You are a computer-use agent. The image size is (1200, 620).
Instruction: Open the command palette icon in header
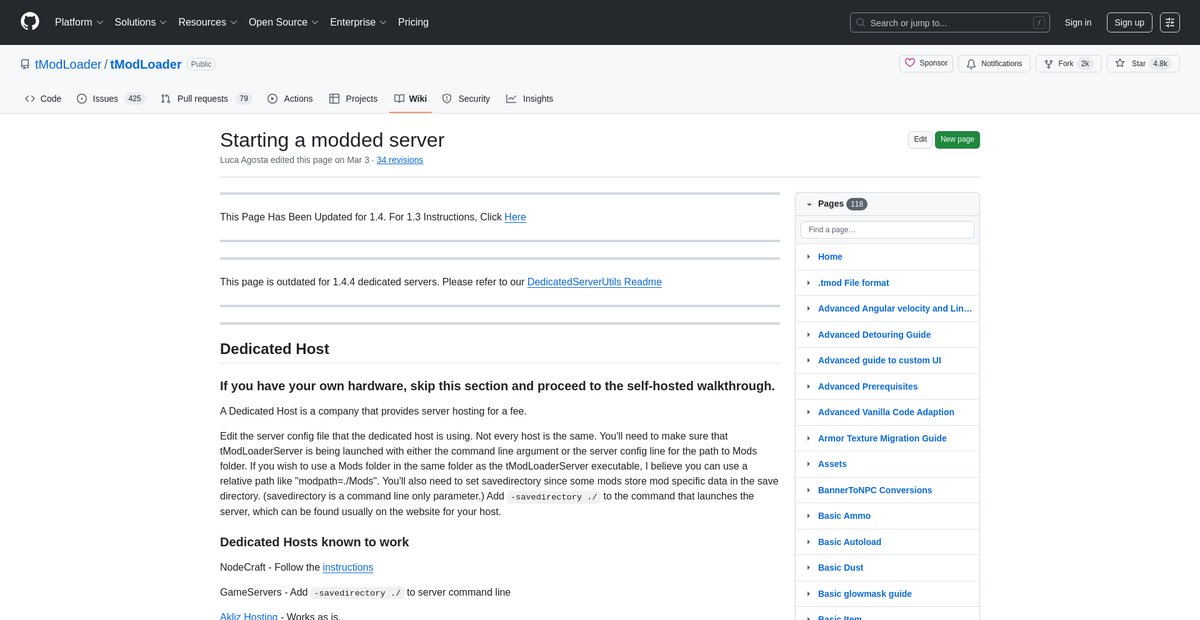1170,22
